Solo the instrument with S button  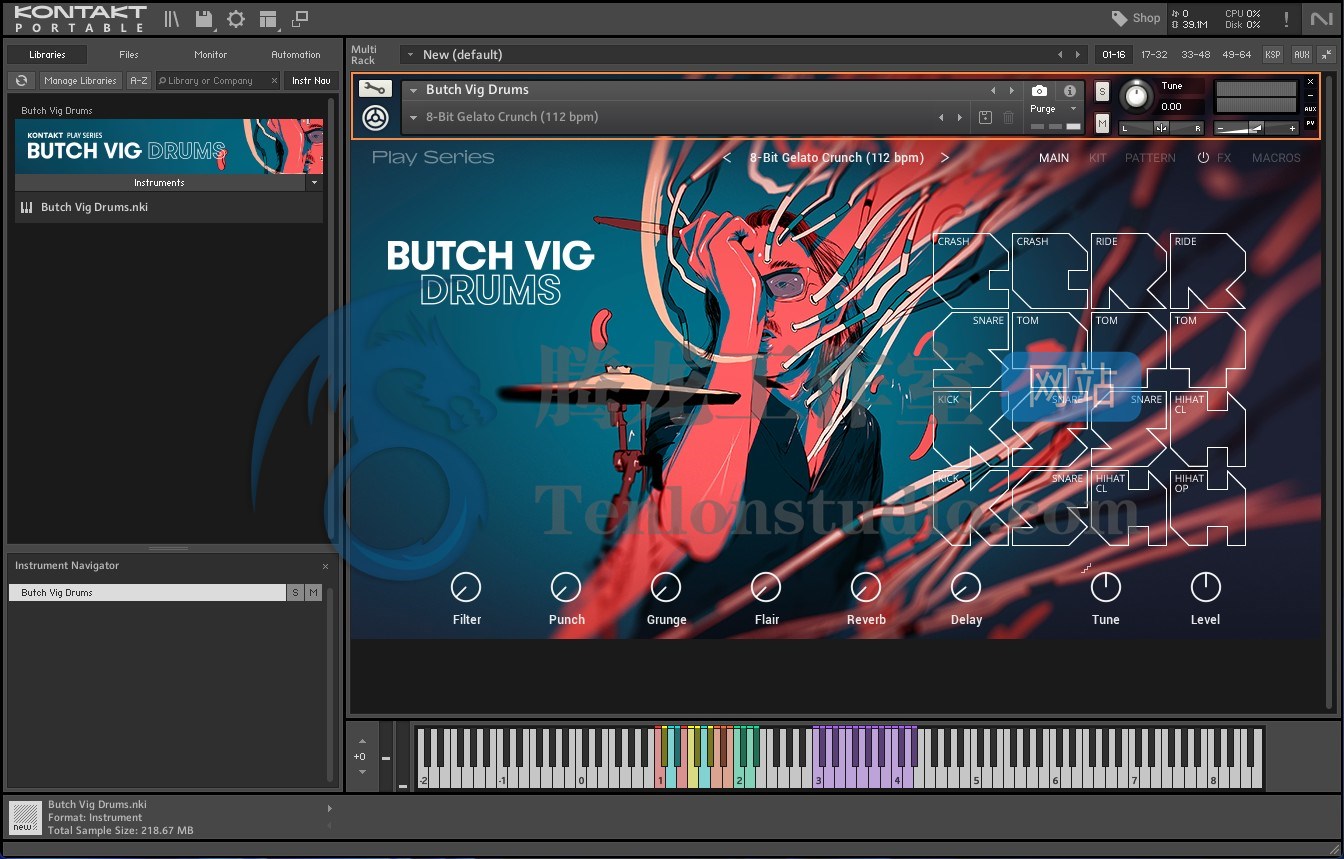[x=1102, y=91]
